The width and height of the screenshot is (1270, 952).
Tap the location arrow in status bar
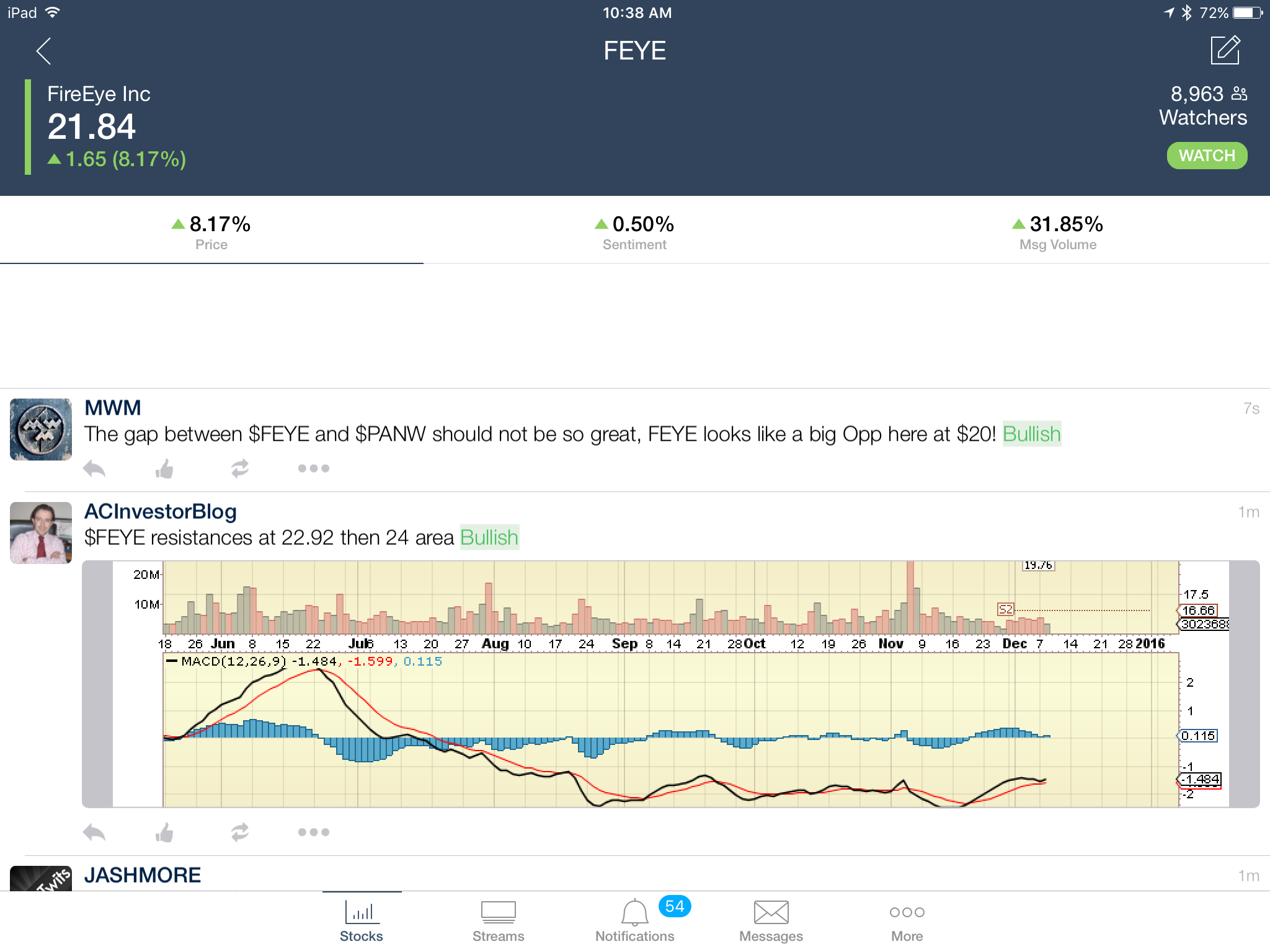1170,12
